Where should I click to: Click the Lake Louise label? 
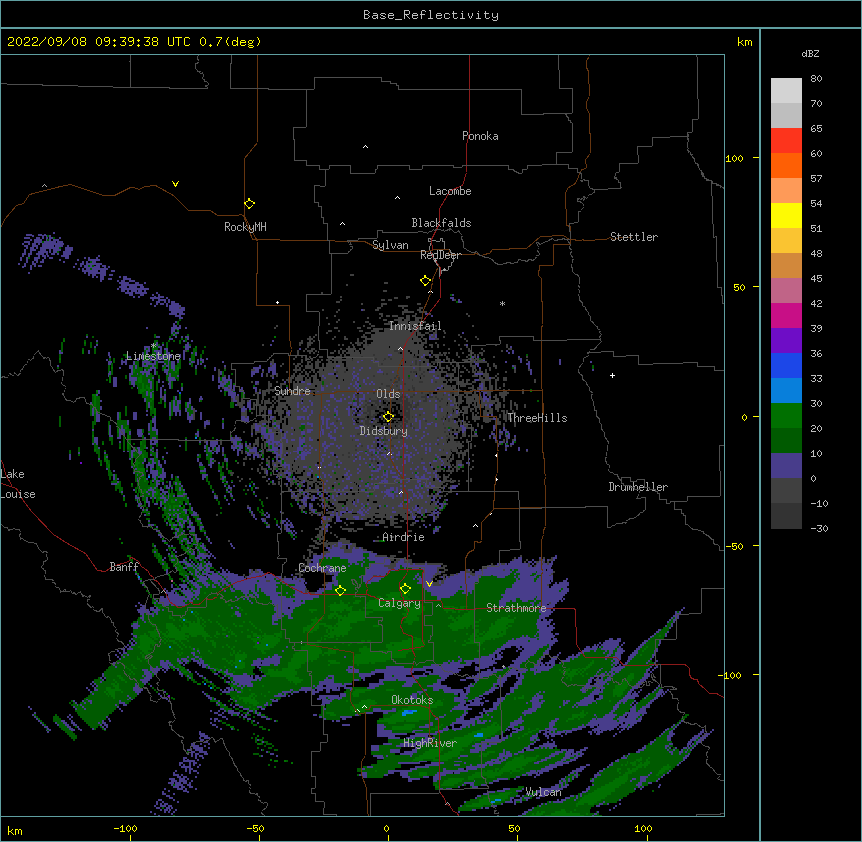click(x=18, y=484)
